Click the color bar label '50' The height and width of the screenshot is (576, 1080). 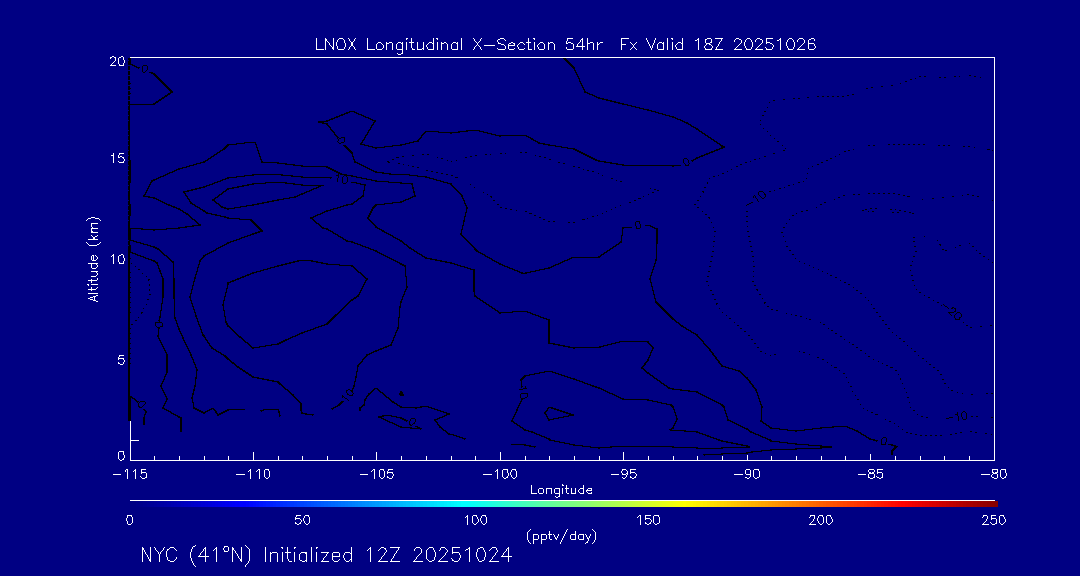(x=302, y=520)
